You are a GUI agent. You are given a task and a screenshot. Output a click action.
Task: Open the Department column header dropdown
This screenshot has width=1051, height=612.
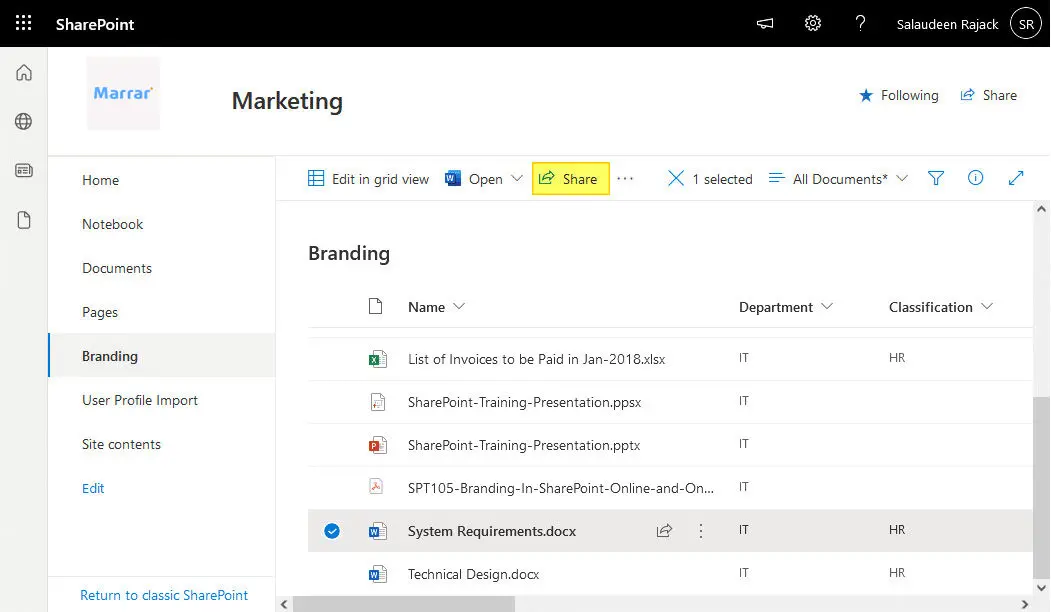coord(785,307)
